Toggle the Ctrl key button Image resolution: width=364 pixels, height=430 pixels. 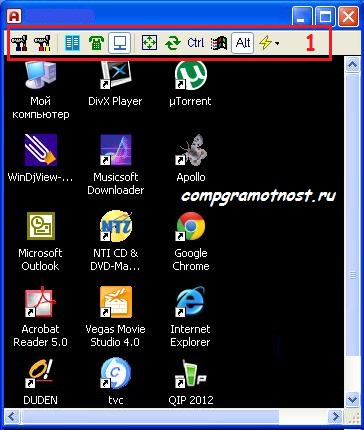[x=196, y=43]
